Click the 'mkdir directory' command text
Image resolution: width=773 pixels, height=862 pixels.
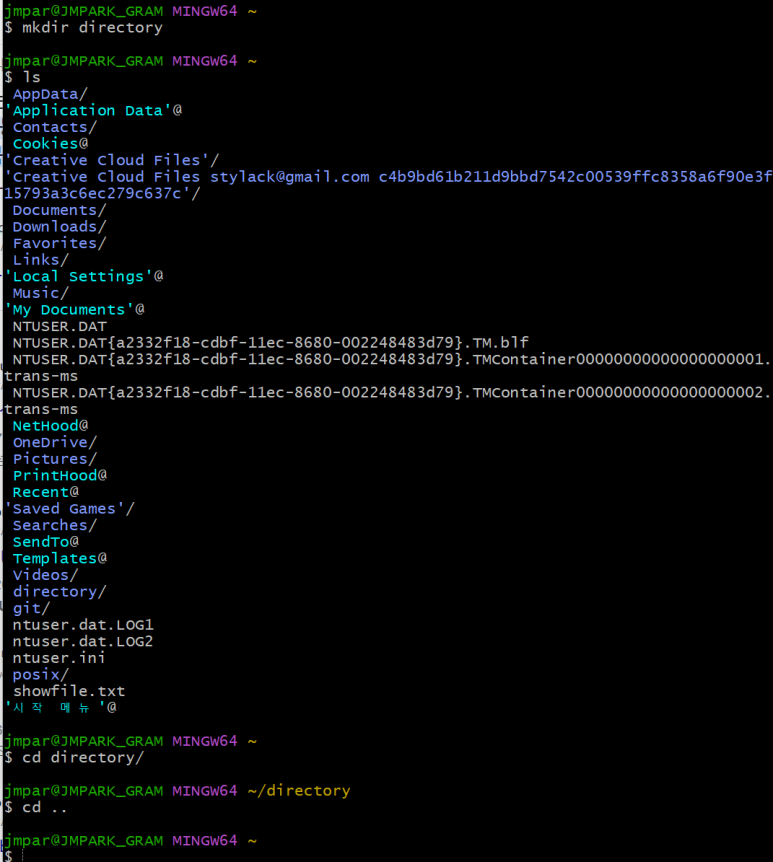pyautogui.click(x=92, y=27)
